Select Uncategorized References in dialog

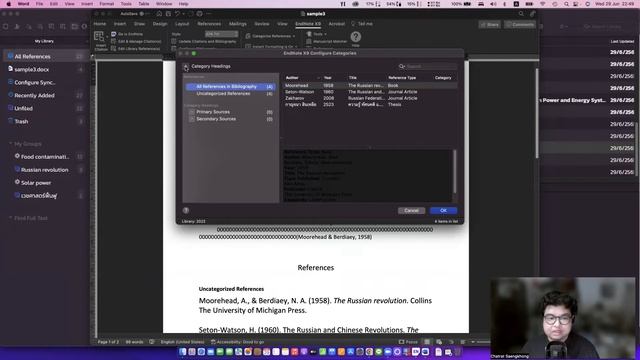[x=231, y=93]
